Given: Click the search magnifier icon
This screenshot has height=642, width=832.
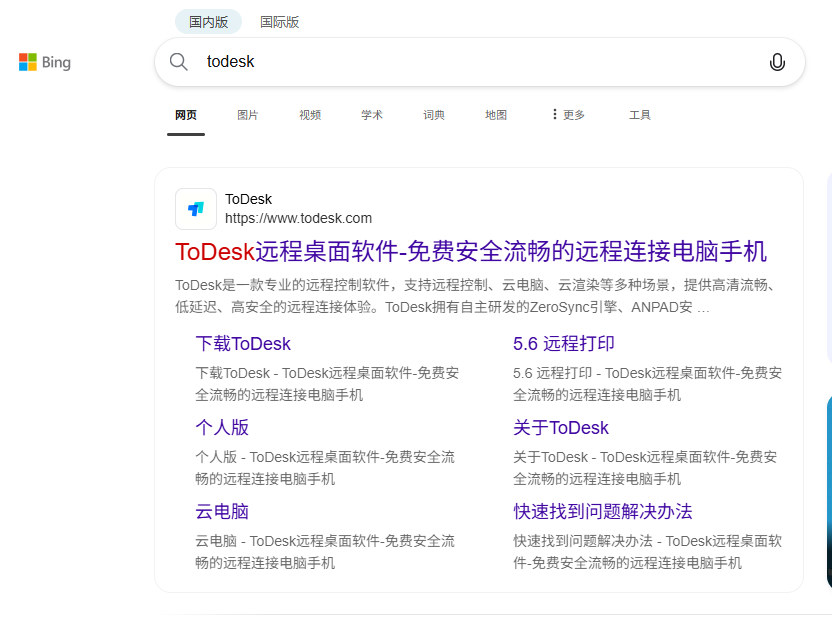Looking at the screenshot, I should coord(178,61).
